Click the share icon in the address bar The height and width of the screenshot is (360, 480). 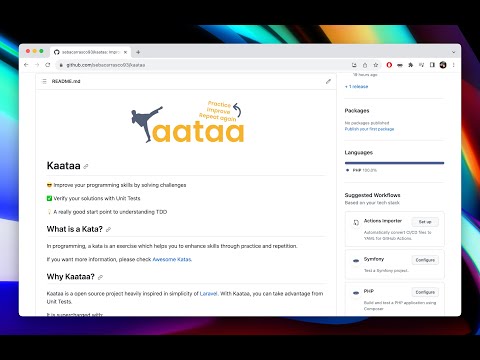(365, 65)
